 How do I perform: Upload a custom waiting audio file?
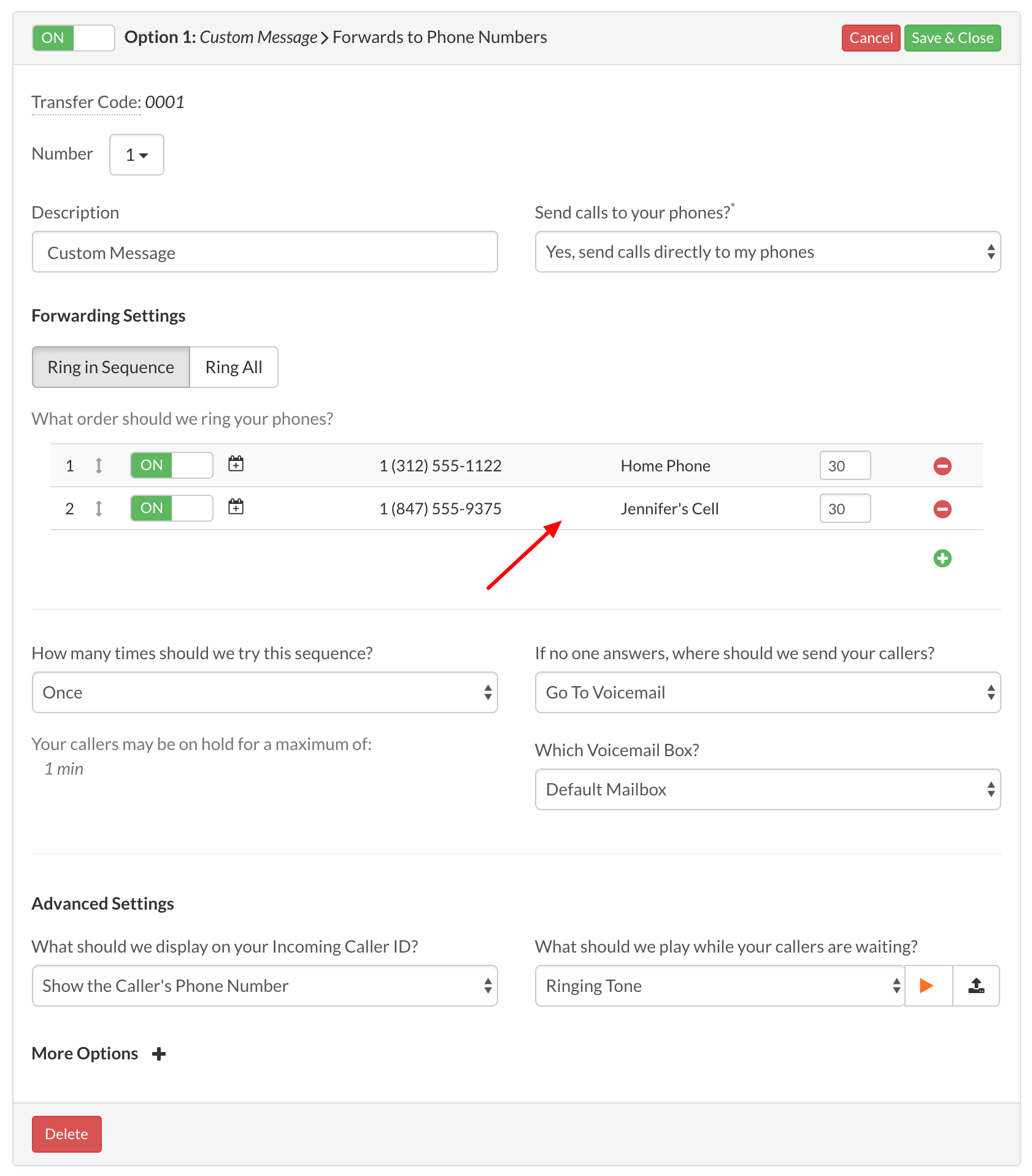coord(976,986)
